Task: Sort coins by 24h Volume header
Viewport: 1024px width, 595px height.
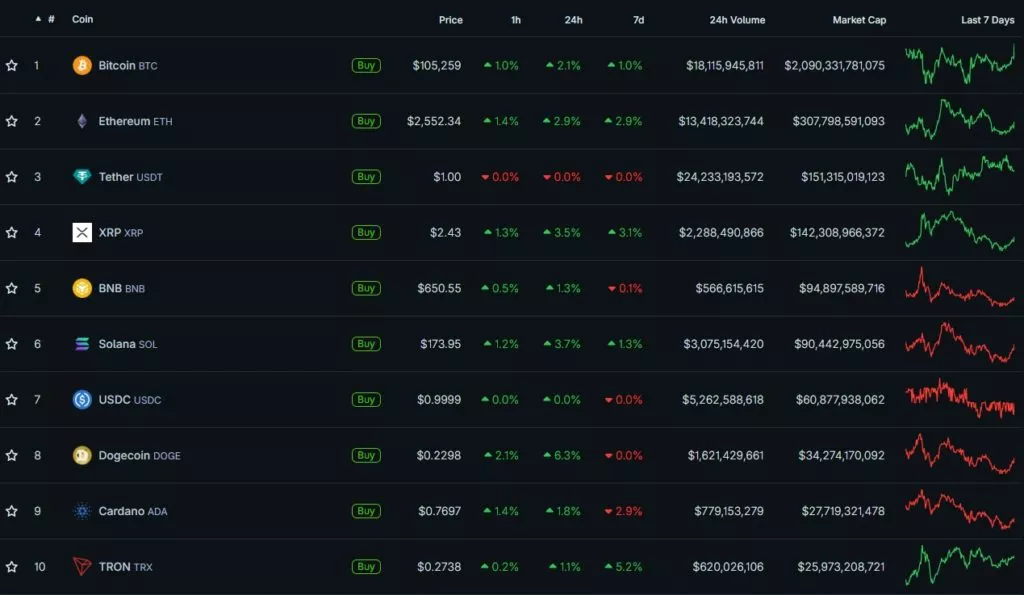Action: coord(737,20)
